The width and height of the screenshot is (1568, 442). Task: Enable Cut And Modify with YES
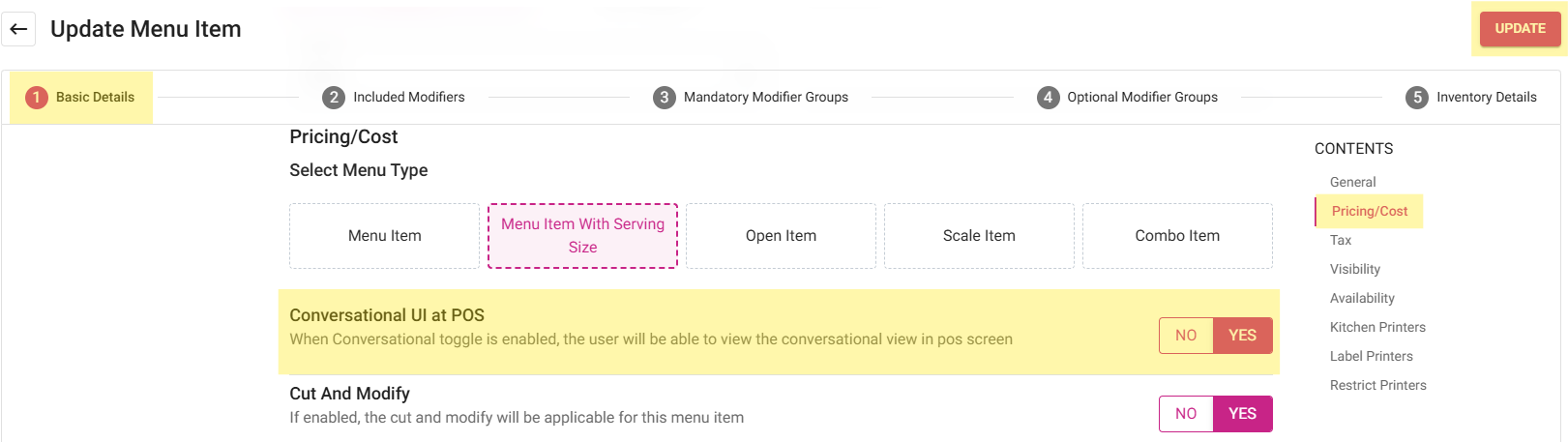1242,414
